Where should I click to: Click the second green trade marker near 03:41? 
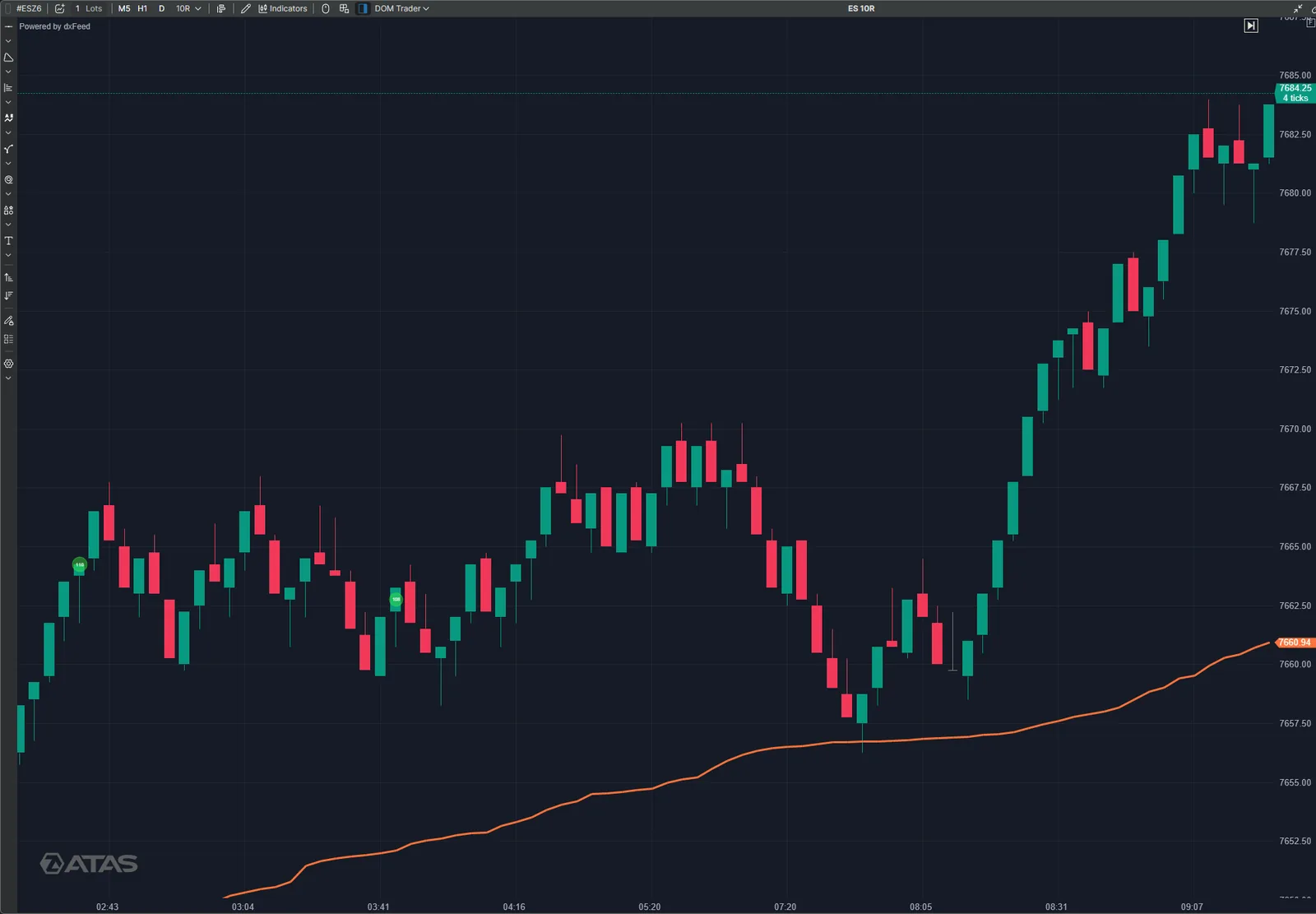(x=396, y=600)
